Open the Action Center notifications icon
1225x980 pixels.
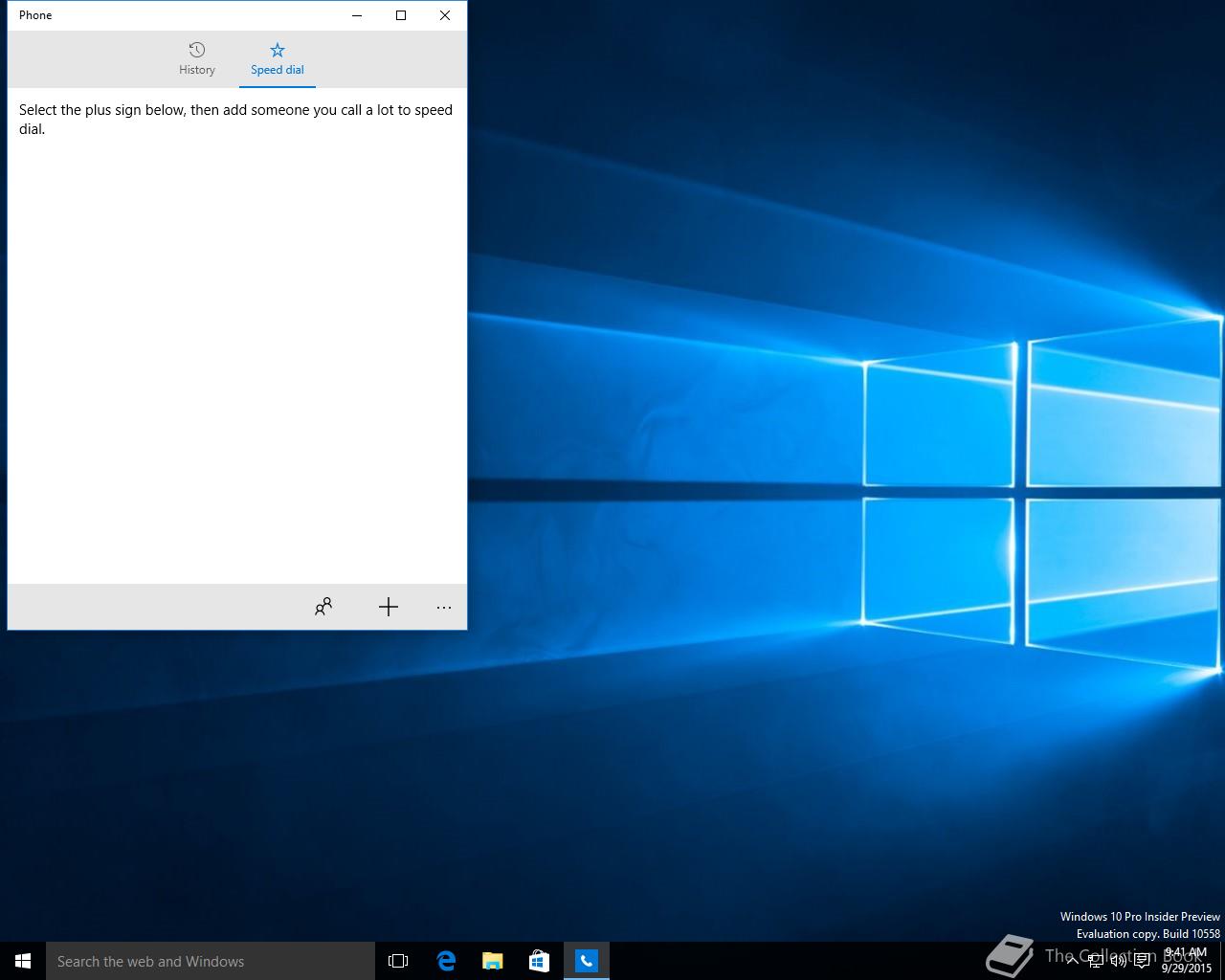(1142, 961)
